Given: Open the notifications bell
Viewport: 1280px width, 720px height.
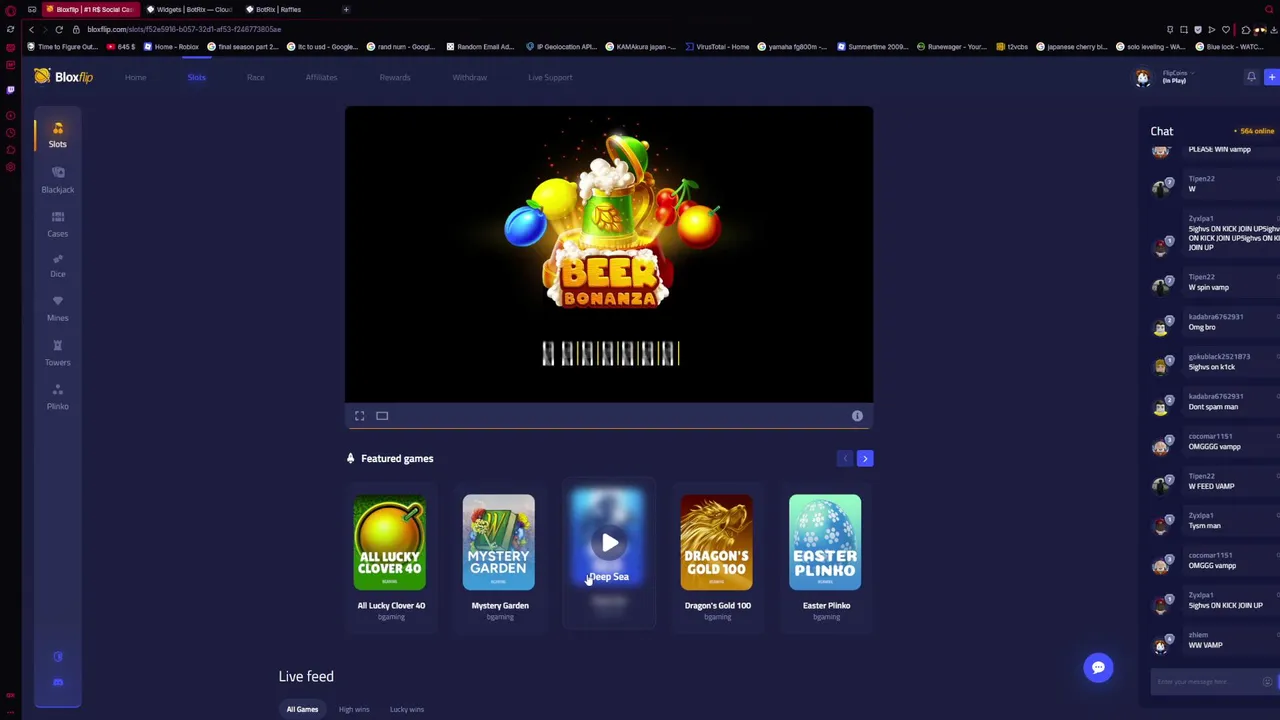Looking at the screenshot, I should click(1251, 77).
